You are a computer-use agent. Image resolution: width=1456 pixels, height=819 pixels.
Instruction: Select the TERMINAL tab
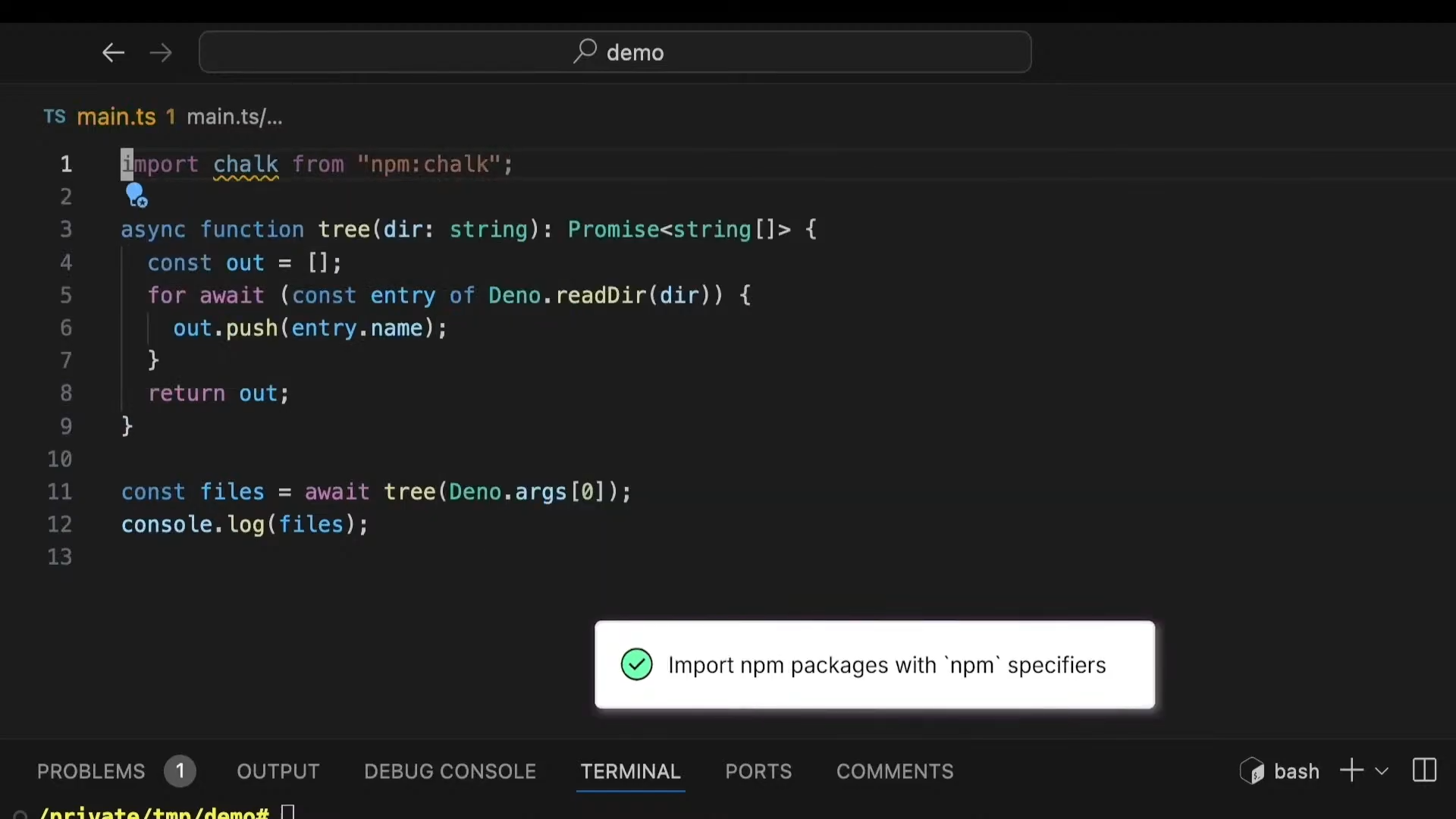coord(631,771)
